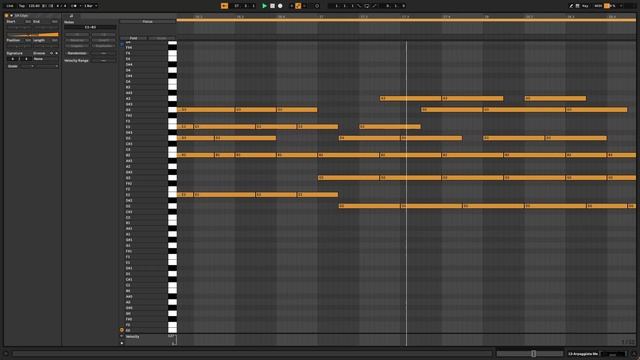Image resolution: width=640 pixels, height=360 pixels.
Task: Click the loop Length label field
Action: pyautogui.click(x=39, y=40)
